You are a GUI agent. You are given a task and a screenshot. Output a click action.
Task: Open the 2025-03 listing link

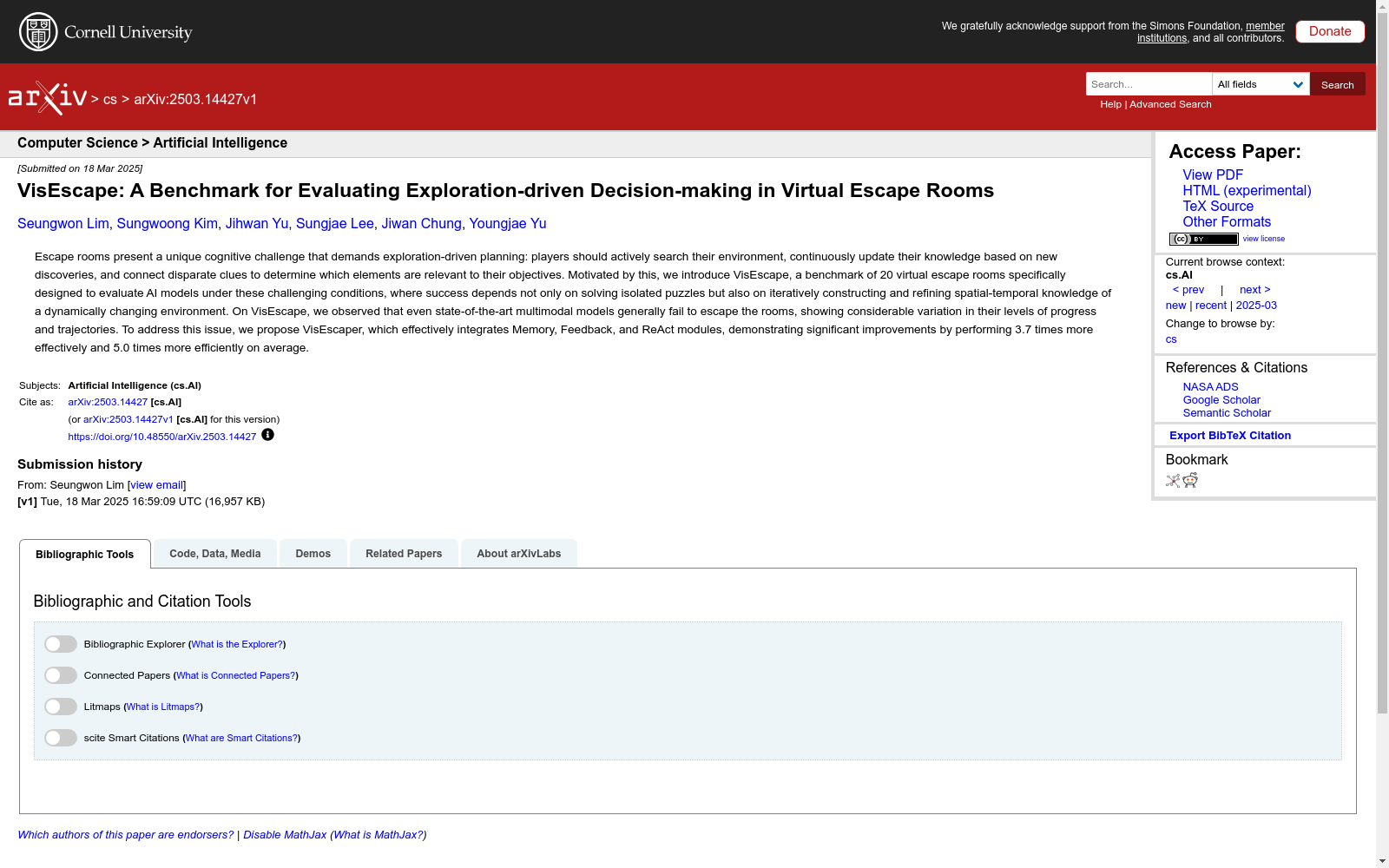pos(1256,306)
